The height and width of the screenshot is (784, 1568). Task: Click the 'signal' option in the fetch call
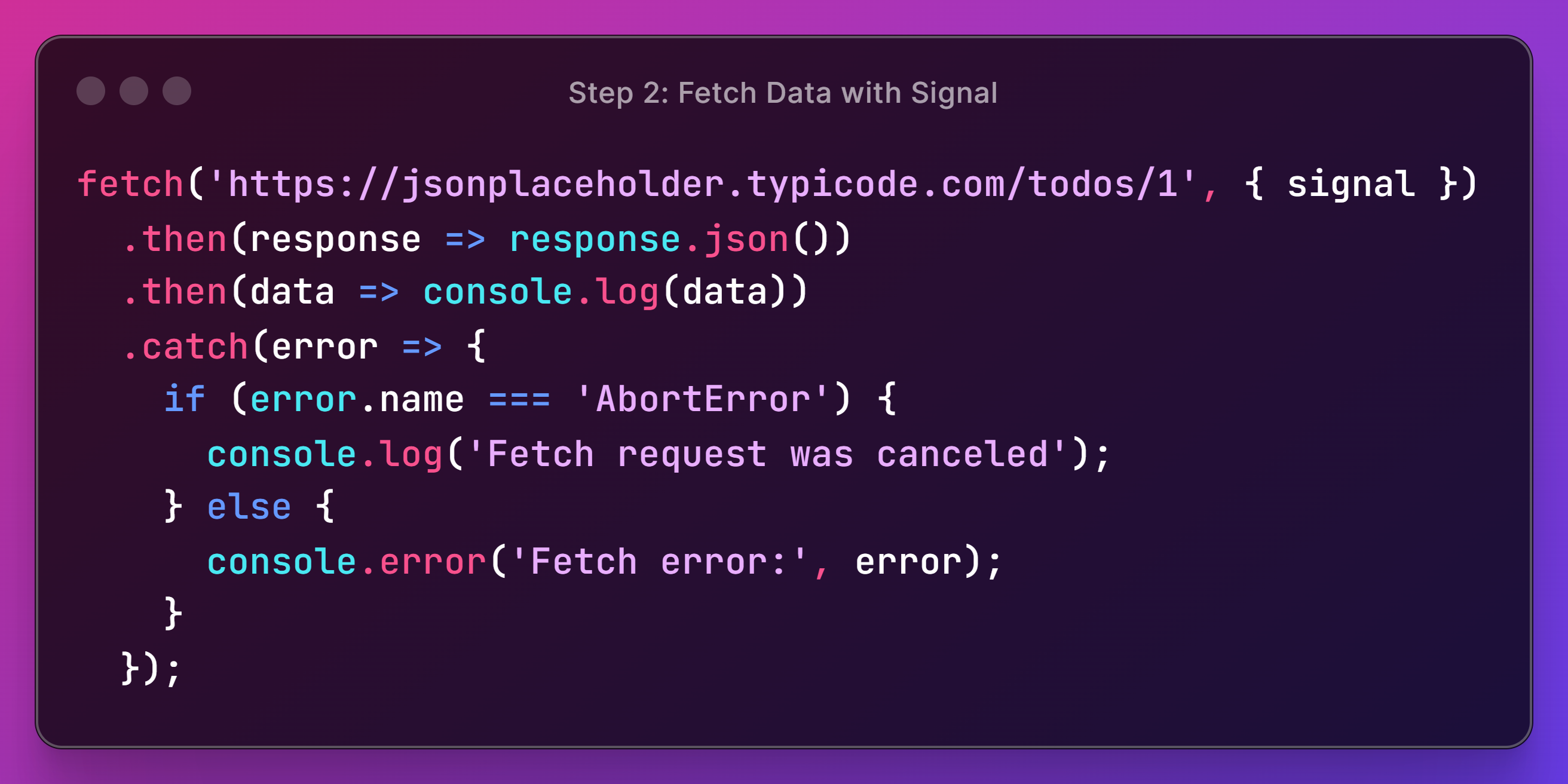(1350, 184)
